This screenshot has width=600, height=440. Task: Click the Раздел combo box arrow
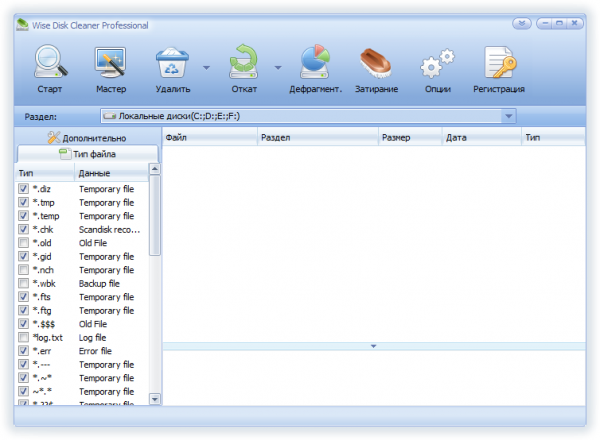point(509,116)
